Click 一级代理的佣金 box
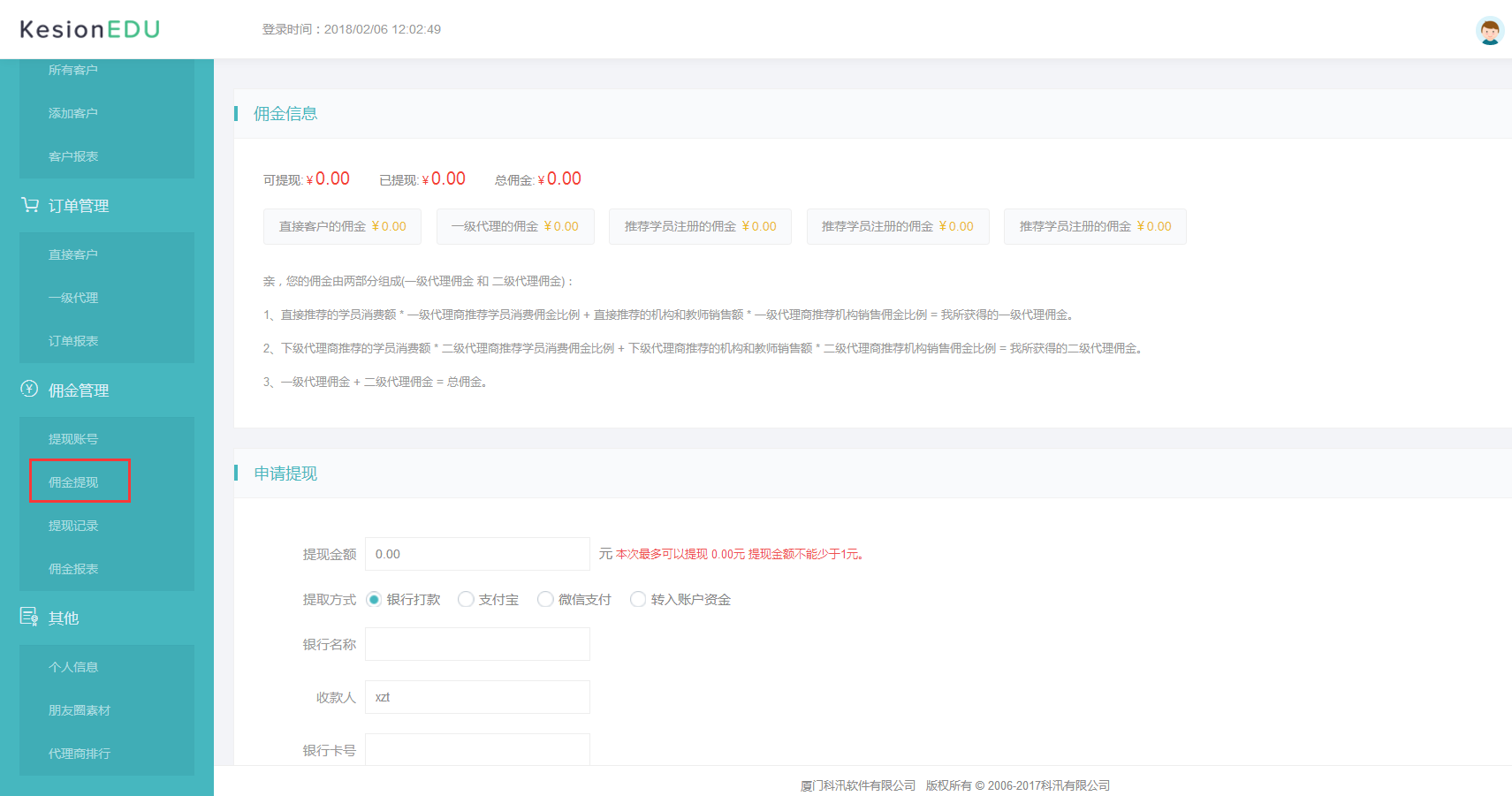The image size is (1512, 796). [515, 226]
